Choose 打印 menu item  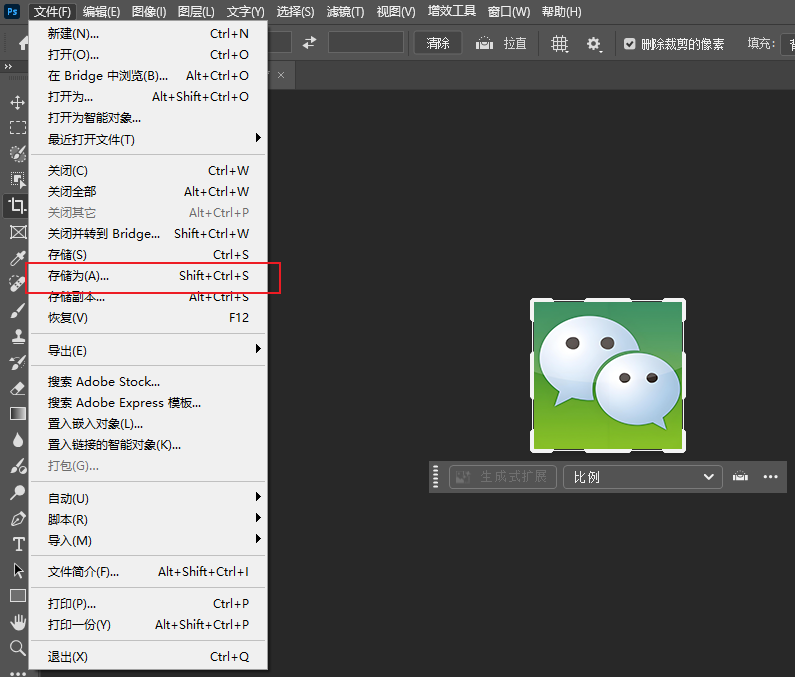pos(148,604)
